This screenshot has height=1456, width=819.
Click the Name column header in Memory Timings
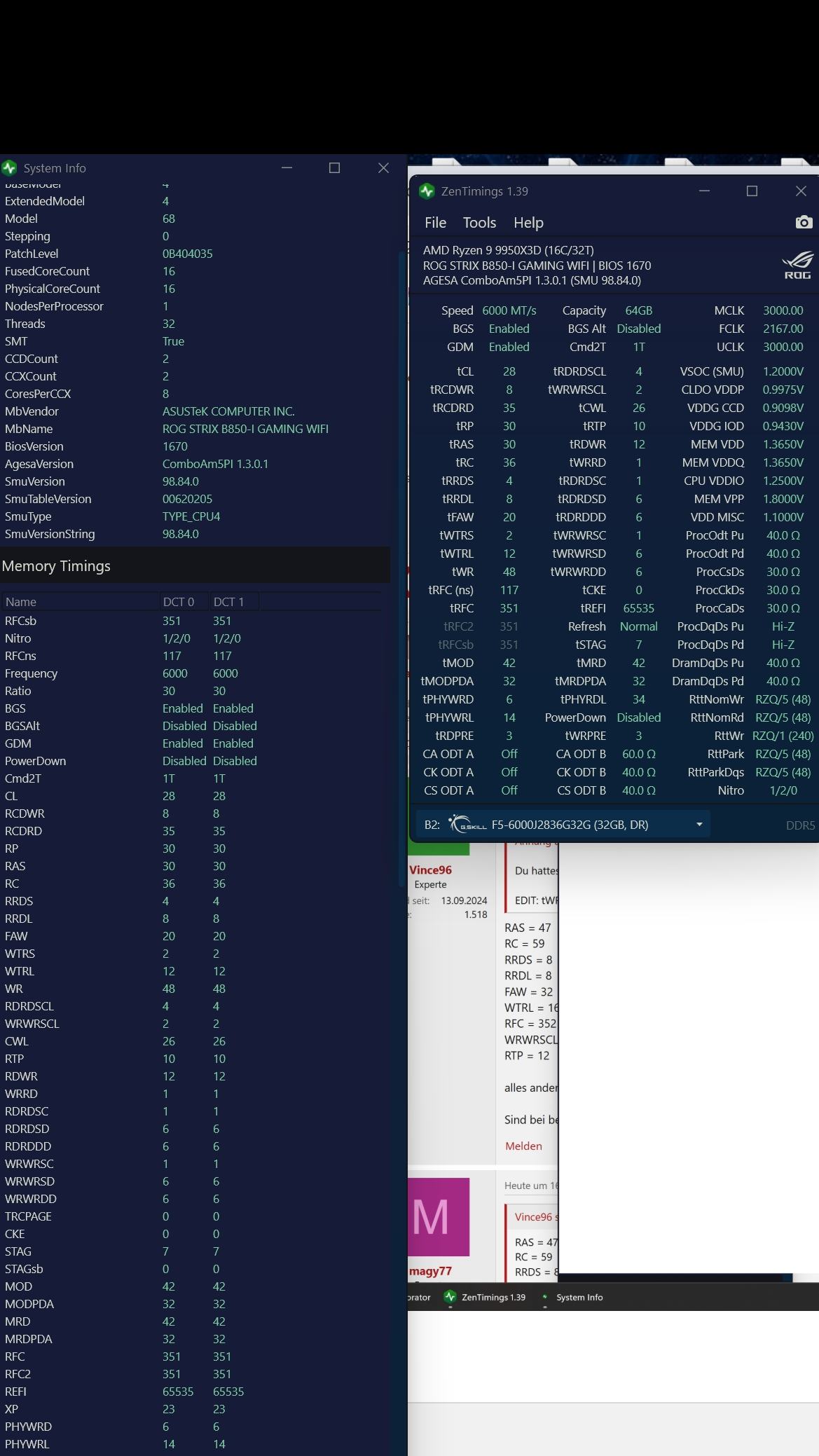(81, 602)
